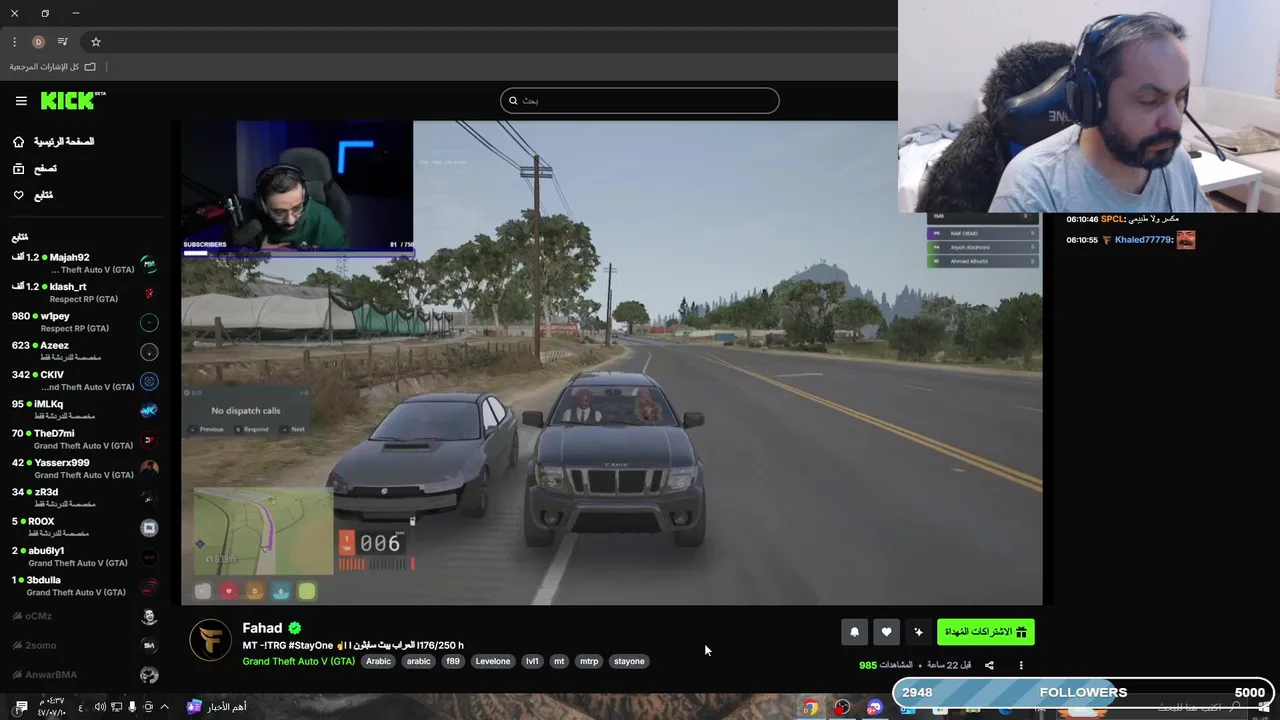Open the browser three-dot menu
Viewport: 1280px width, 720px height.
(x=14, y=42)
